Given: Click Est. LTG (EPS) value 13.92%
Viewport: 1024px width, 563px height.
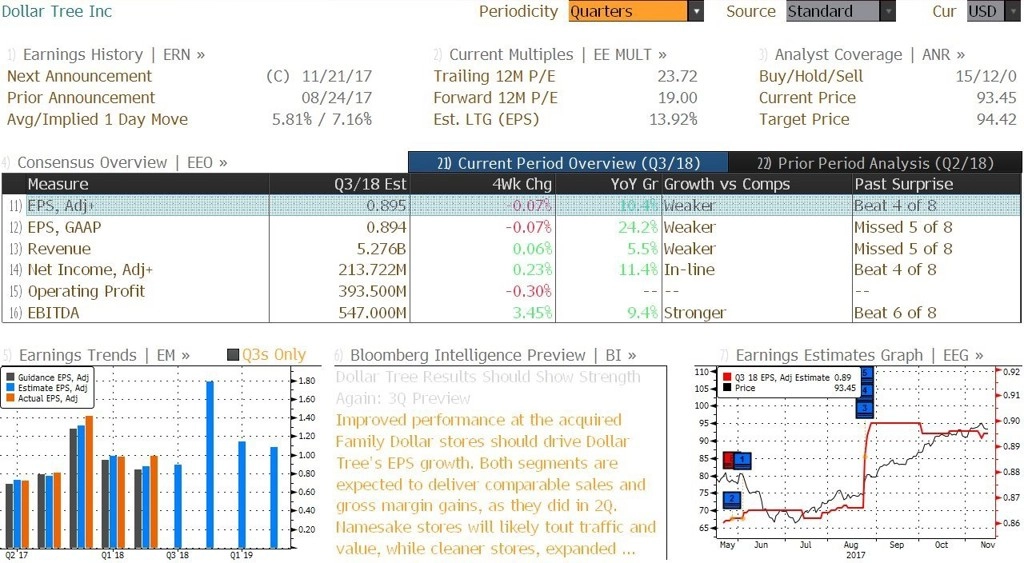Looking at the screenshot, I should click(x=673, y=120).
